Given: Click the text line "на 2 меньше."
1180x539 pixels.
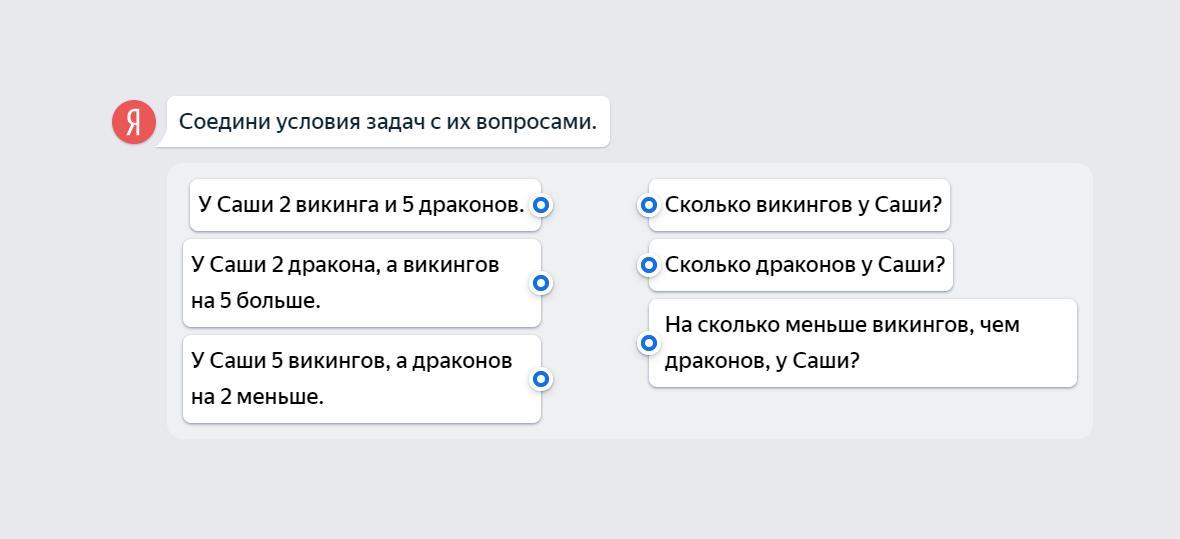Looking at the screenshot, I should click(257, 397).
